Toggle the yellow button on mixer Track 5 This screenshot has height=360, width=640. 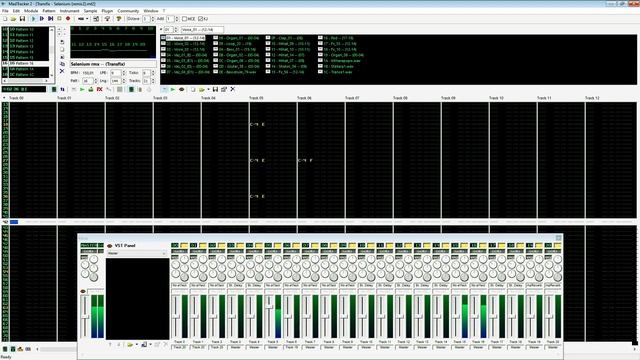click(278, 245)
